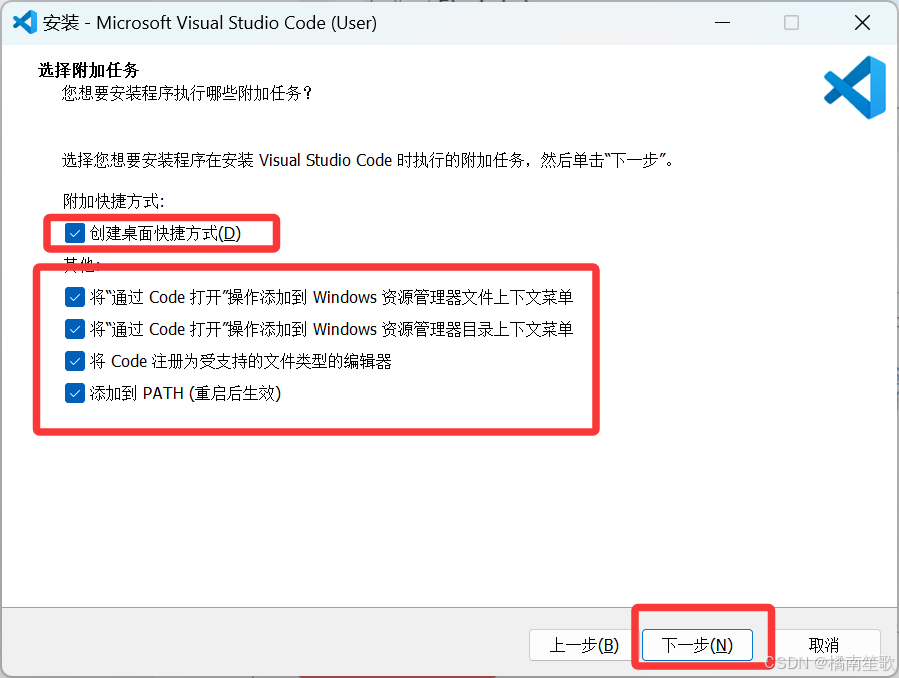The image size is (899, 678).
Task: Toggle register Code as editor (注册为...编辑器) checkbox
Action: click(75, 362)
